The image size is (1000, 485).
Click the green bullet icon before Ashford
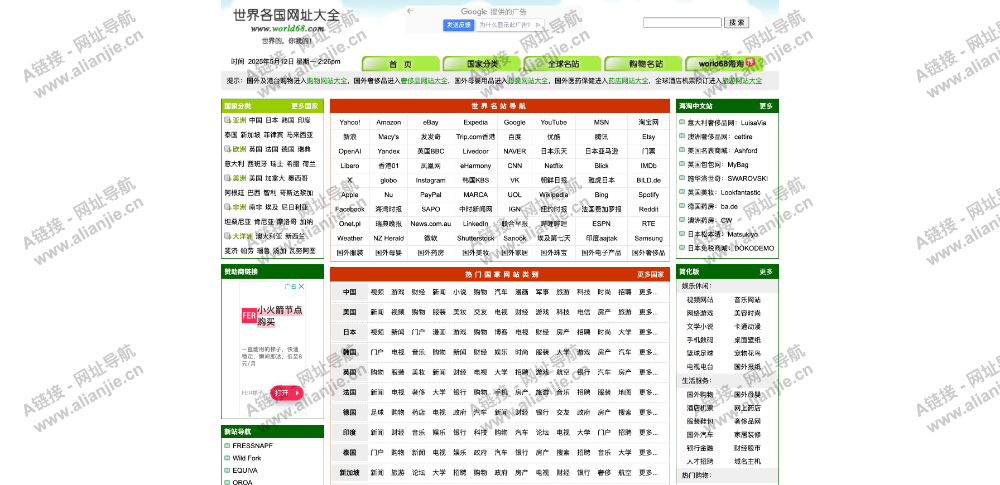click(x=682, y=151)
